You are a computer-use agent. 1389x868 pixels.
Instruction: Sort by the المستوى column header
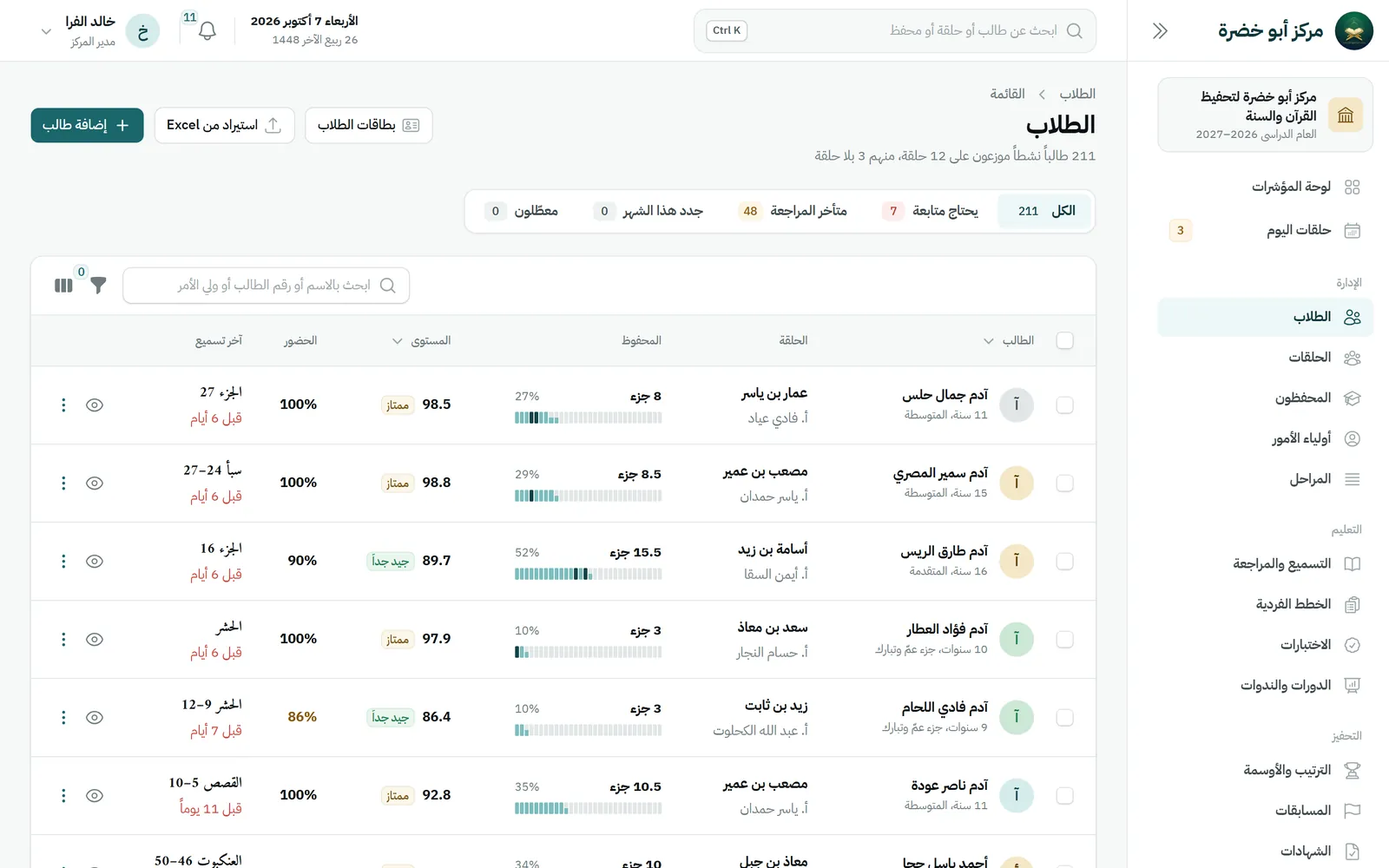pyautogui.click(x=422, y=340)
